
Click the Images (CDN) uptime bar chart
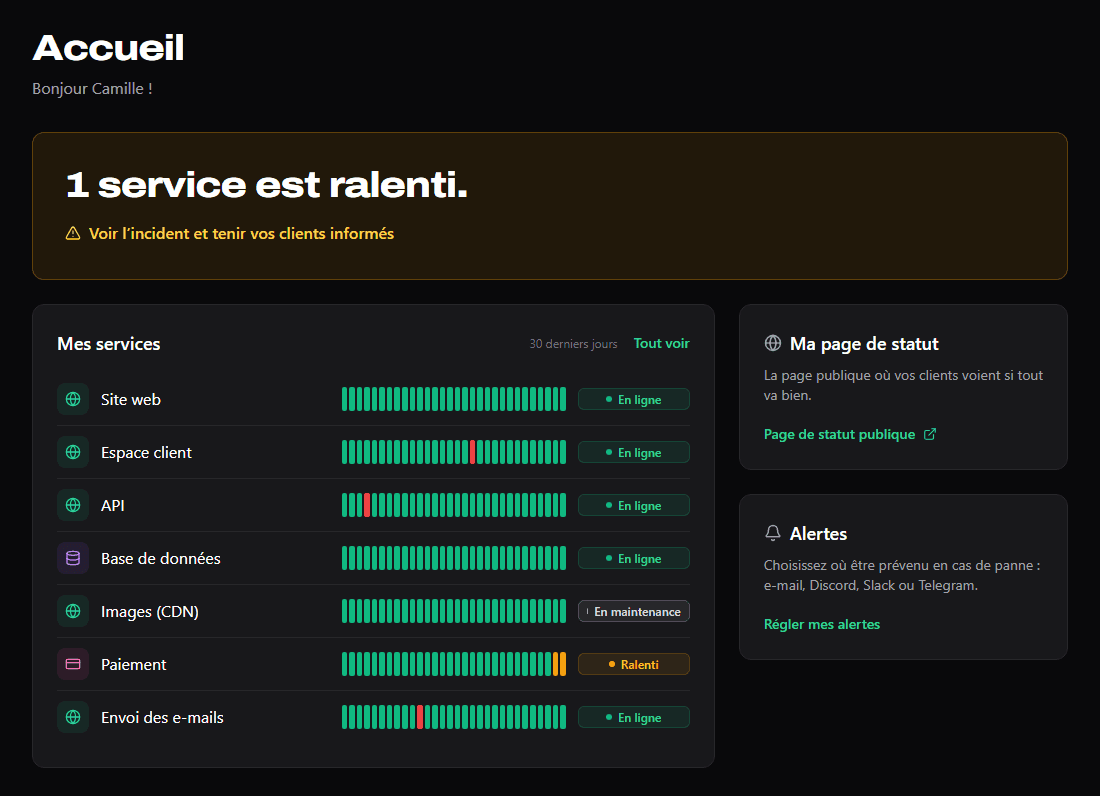(x=454, y=611)
